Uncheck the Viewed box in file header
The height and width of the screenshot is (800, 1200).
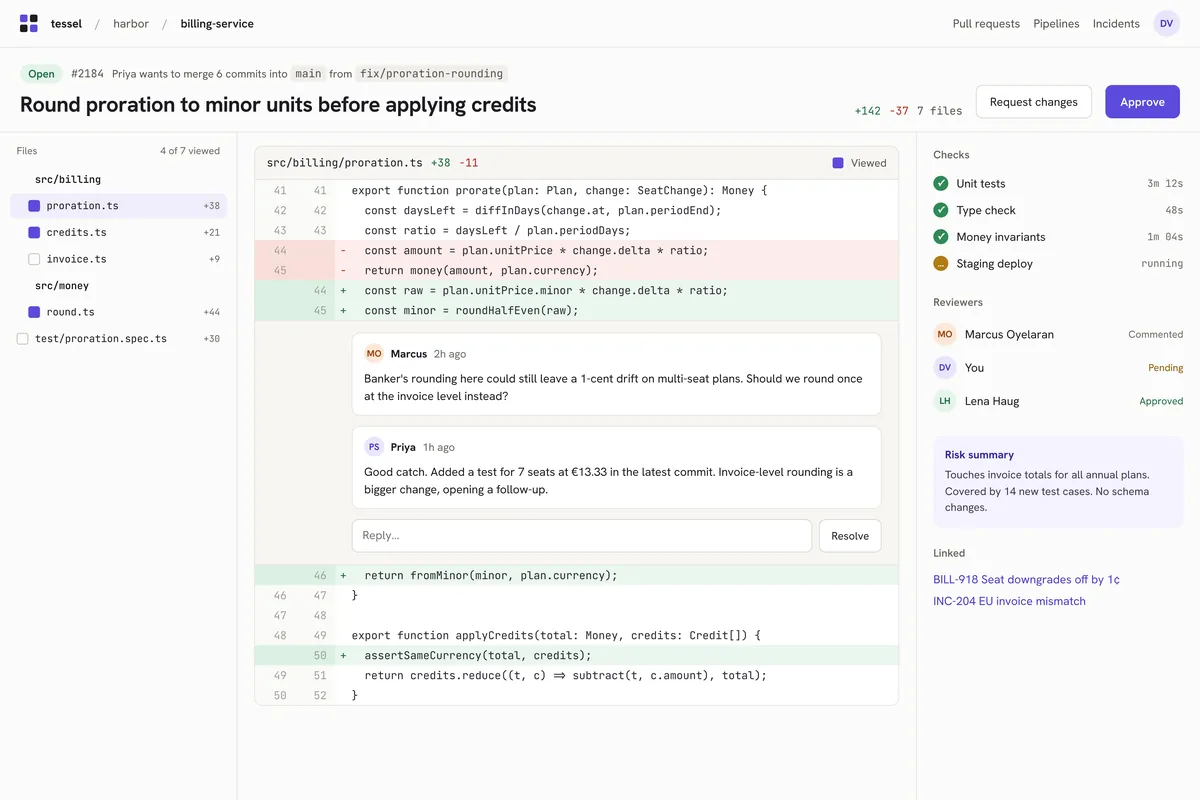click(x=838, y=163)
